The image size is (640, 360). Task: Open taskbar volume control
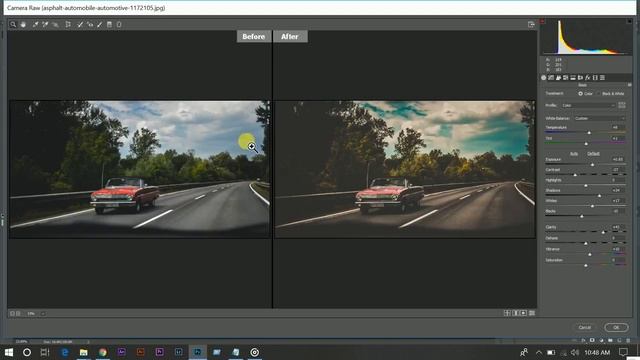point(575,352)
